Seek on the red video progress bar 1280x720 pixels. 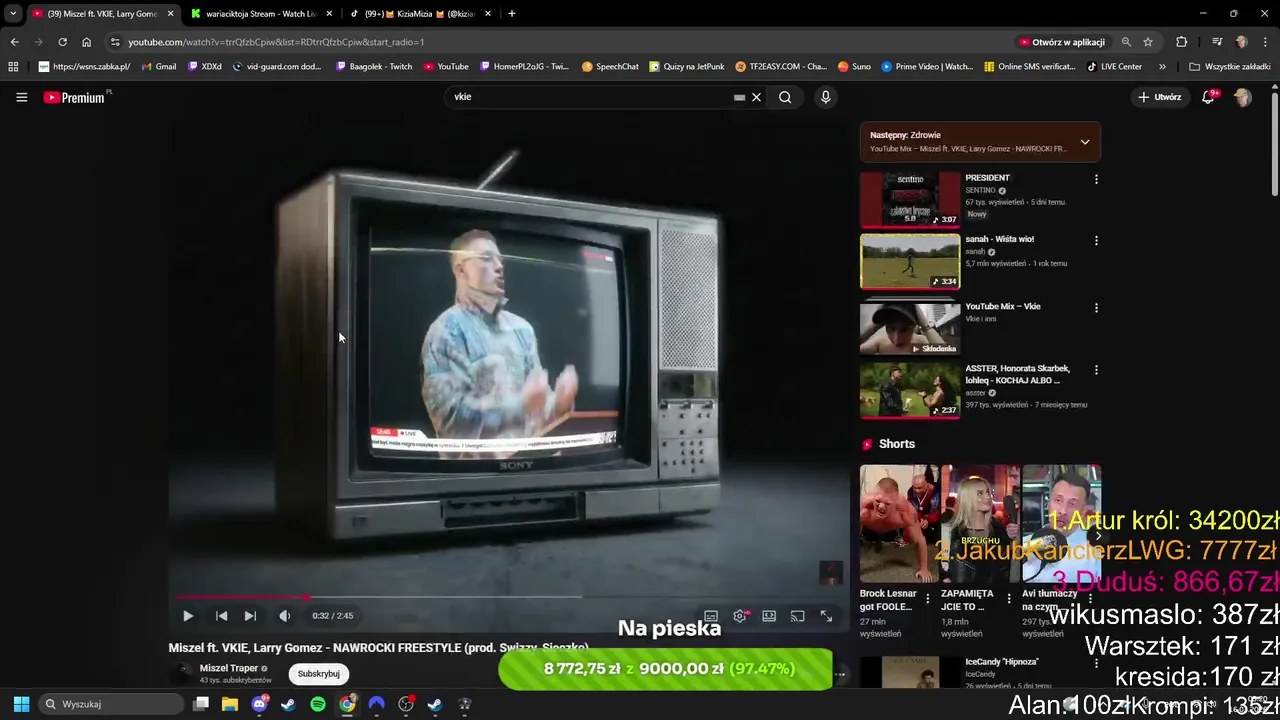508,597
